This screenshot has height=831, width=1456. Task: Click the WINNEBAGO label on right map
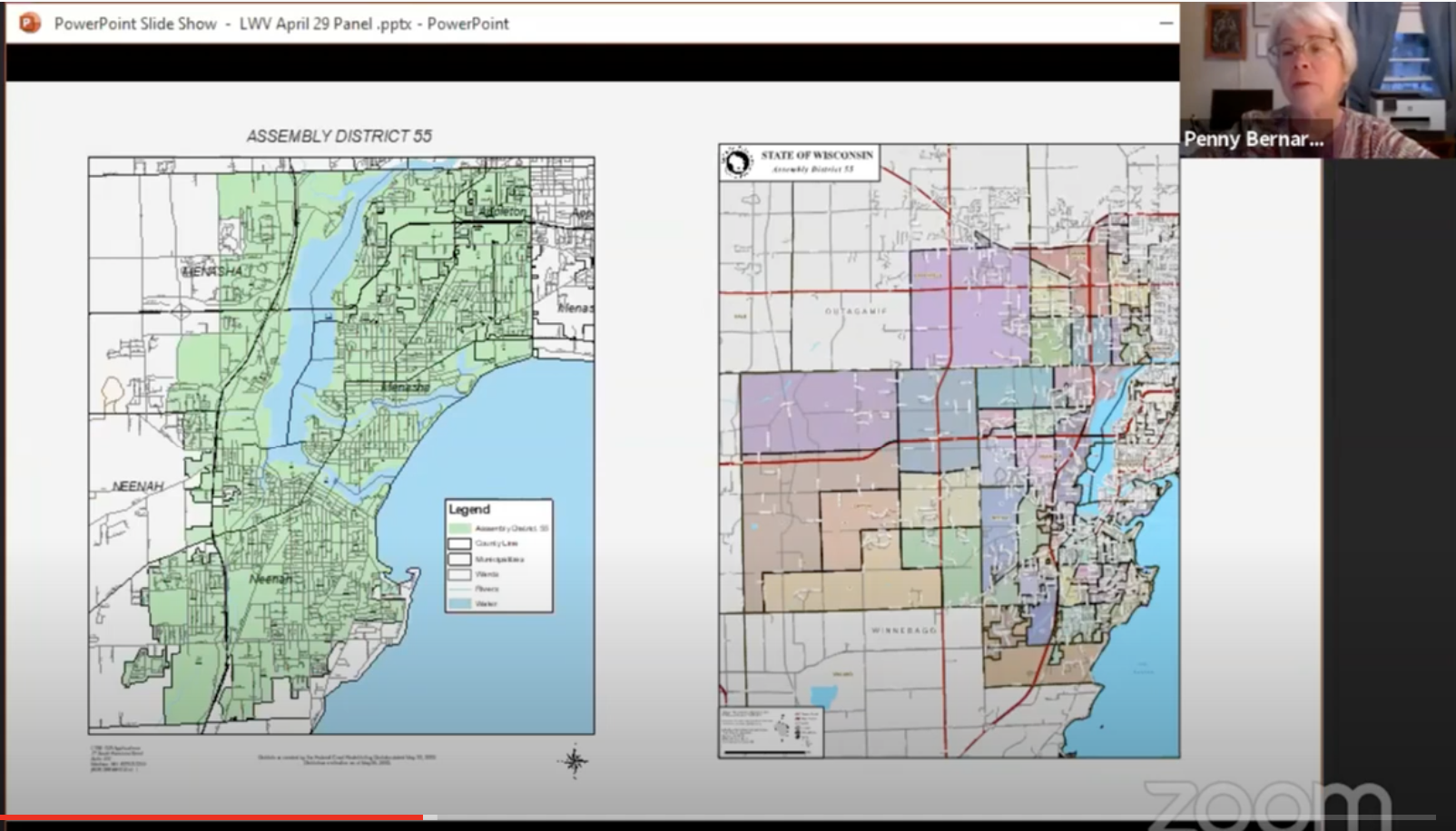[903, 630]
